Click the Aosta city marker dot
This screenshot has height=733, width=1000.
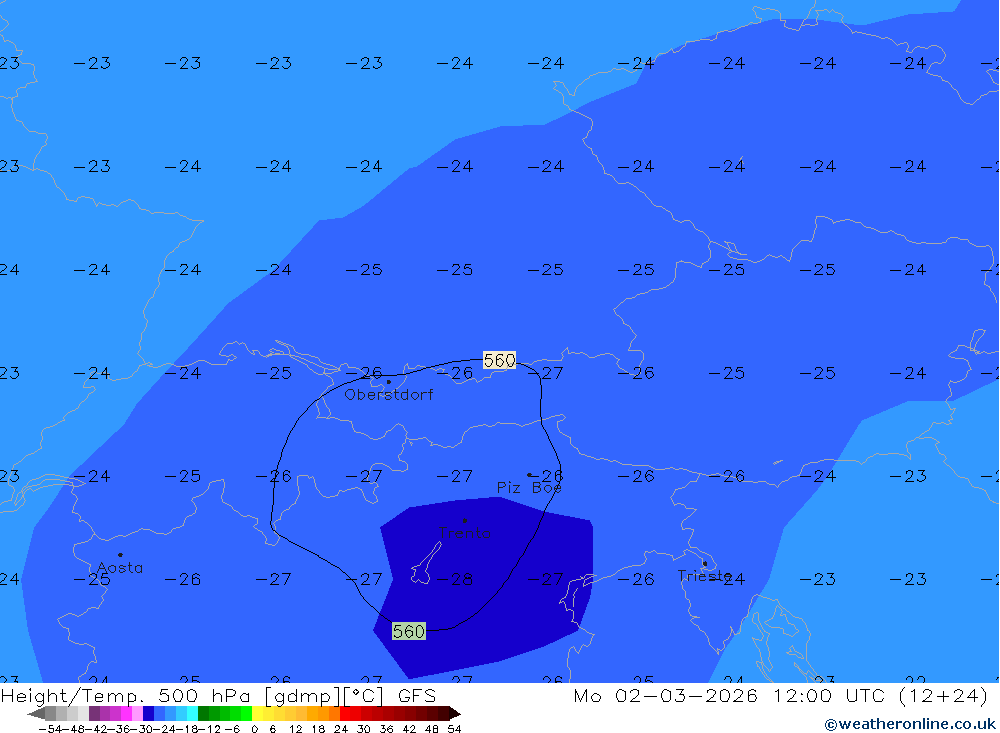[x=120, y=555]
